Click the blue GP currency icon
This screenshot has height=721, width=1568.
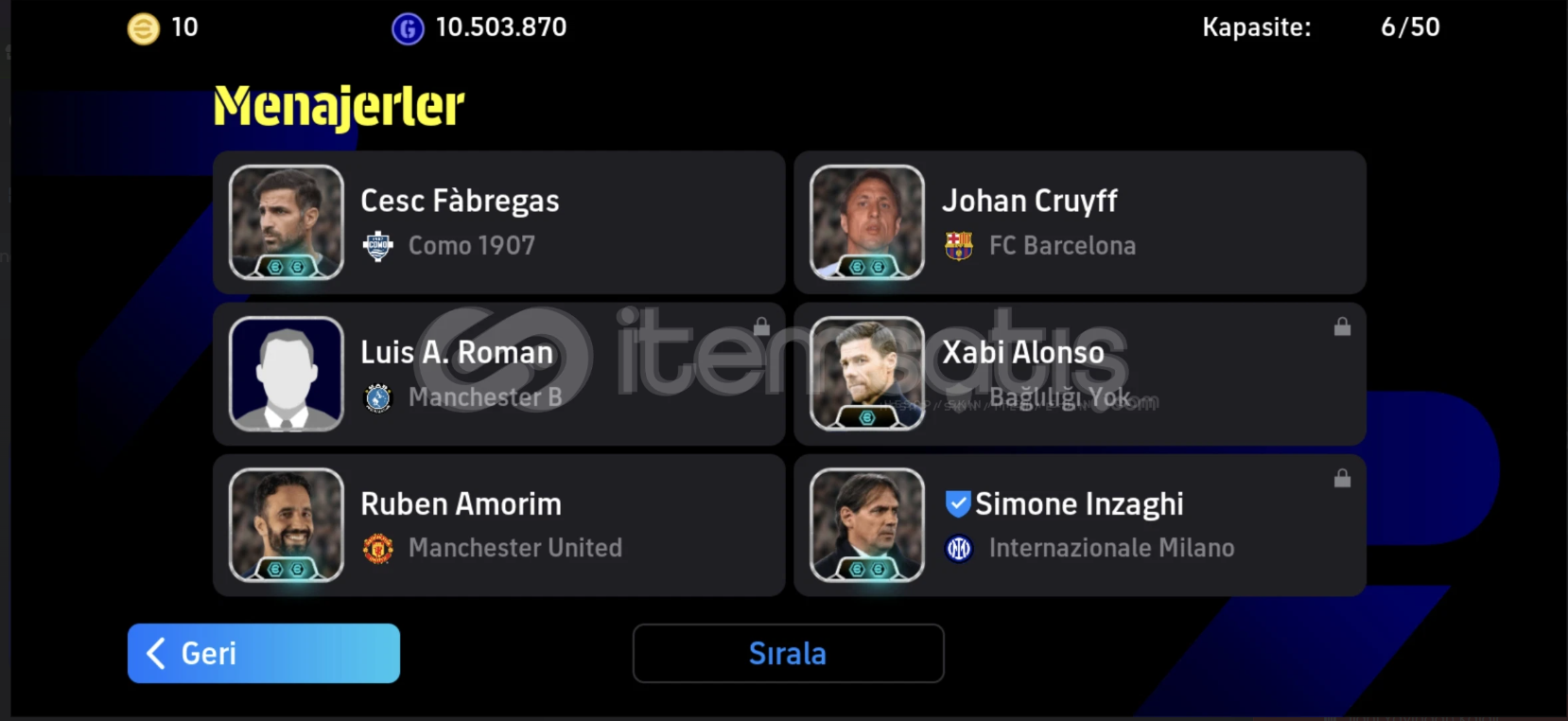408,29
